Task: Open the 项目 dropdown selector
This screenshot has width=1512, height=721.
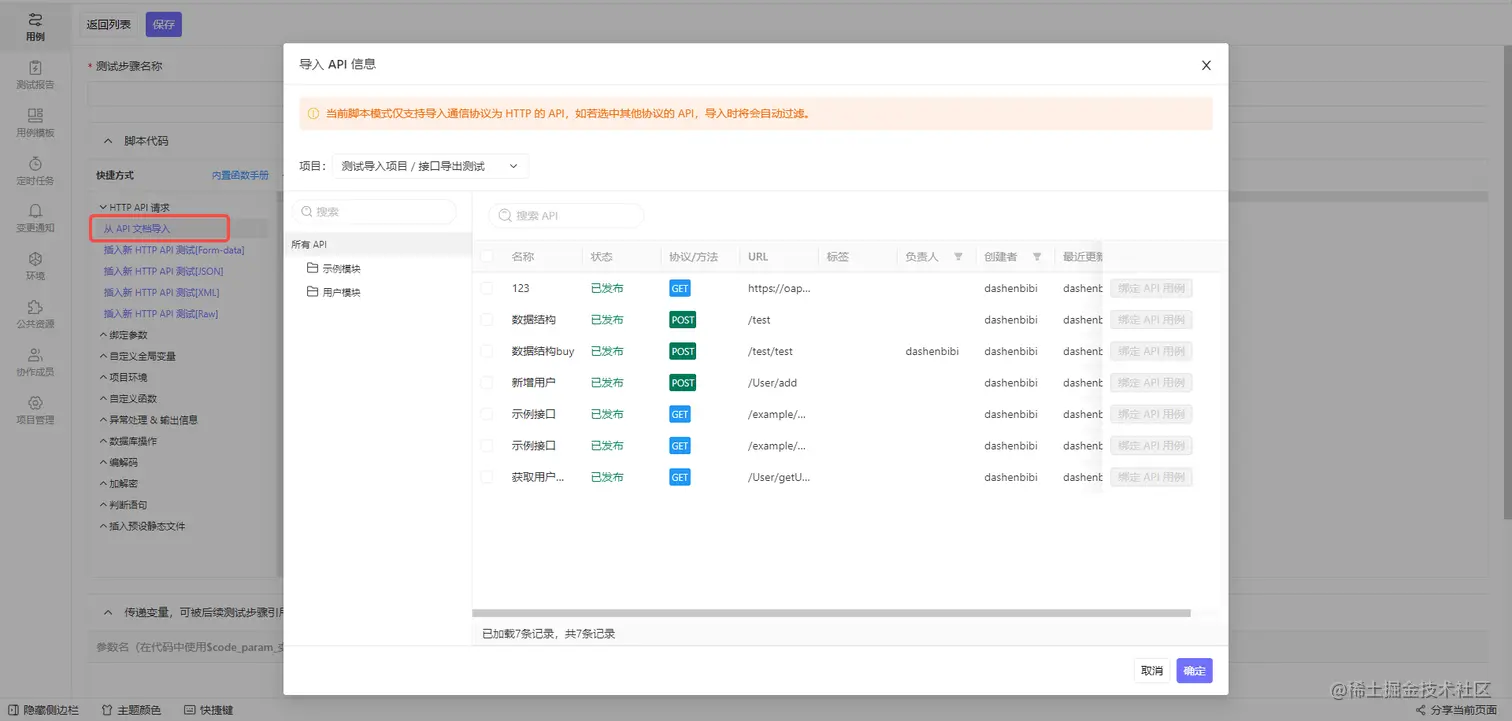Action: (x=430, y=166)
